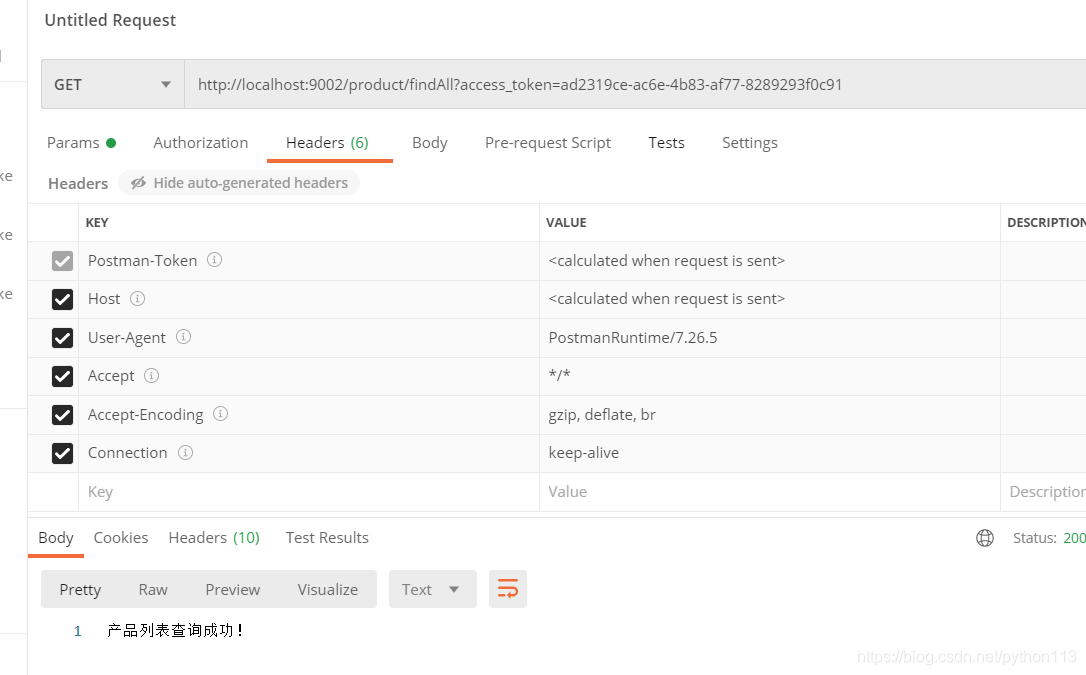Click Hide auto-generated headers button
Viewport: 1086px width, 675px height.
pos(239,183)
